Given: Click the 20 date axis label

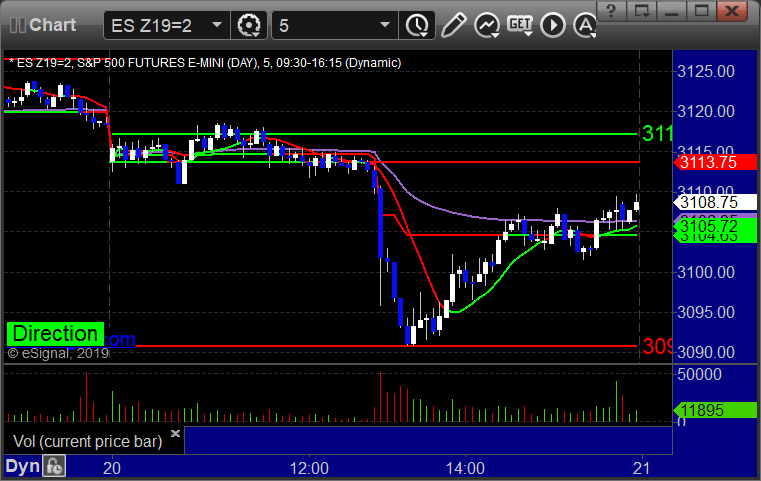Looking at the screenshot, I should (112, 468).
